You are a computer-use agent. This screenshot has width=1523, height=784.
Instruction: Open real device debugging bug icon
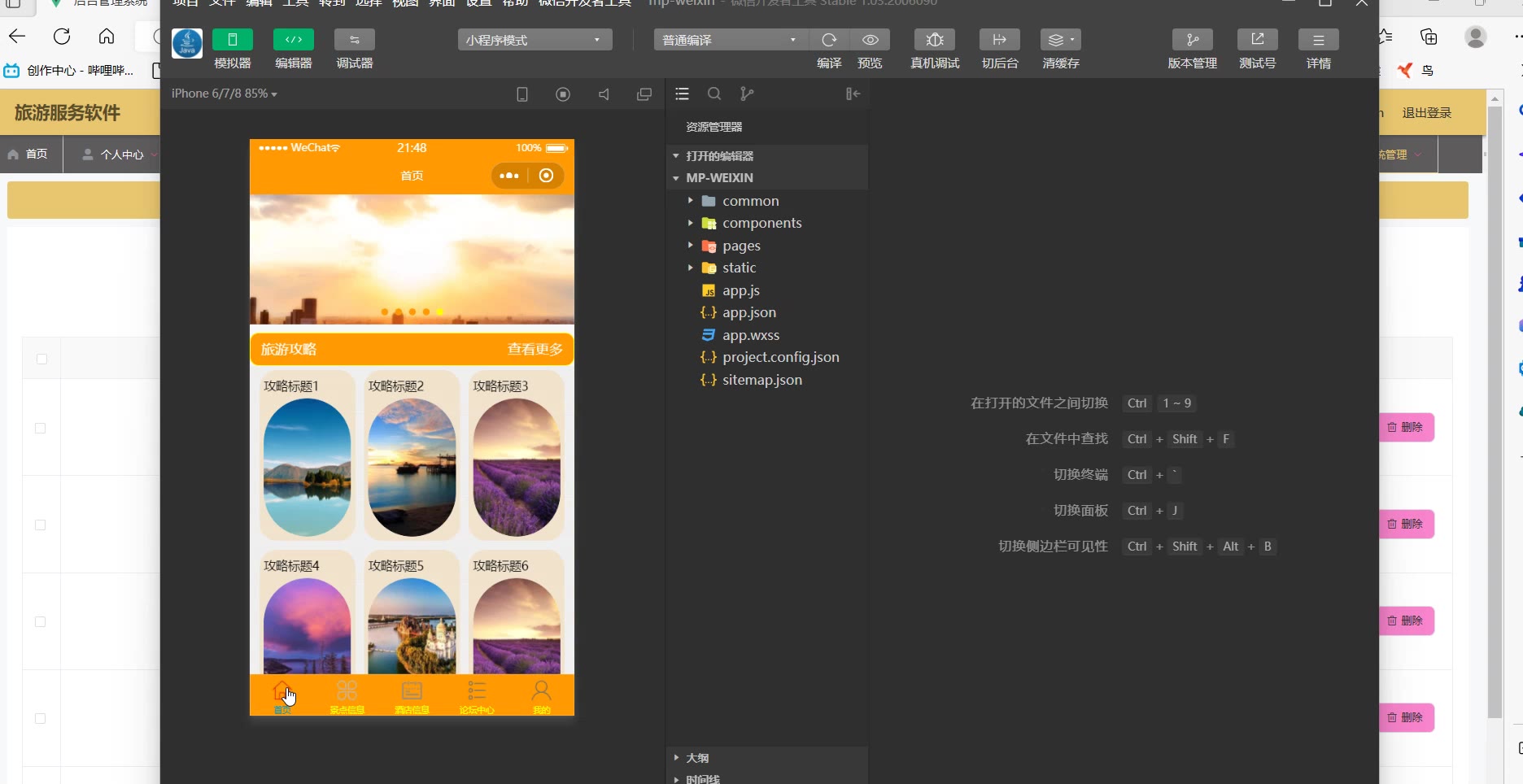[935, 40]
